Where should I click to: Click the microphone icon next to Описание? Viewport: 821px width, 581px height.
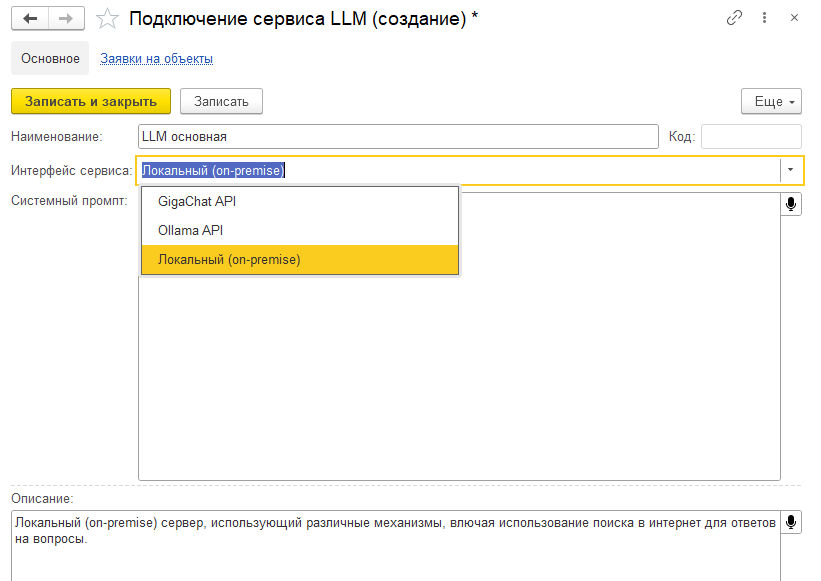tap(791, 521)
